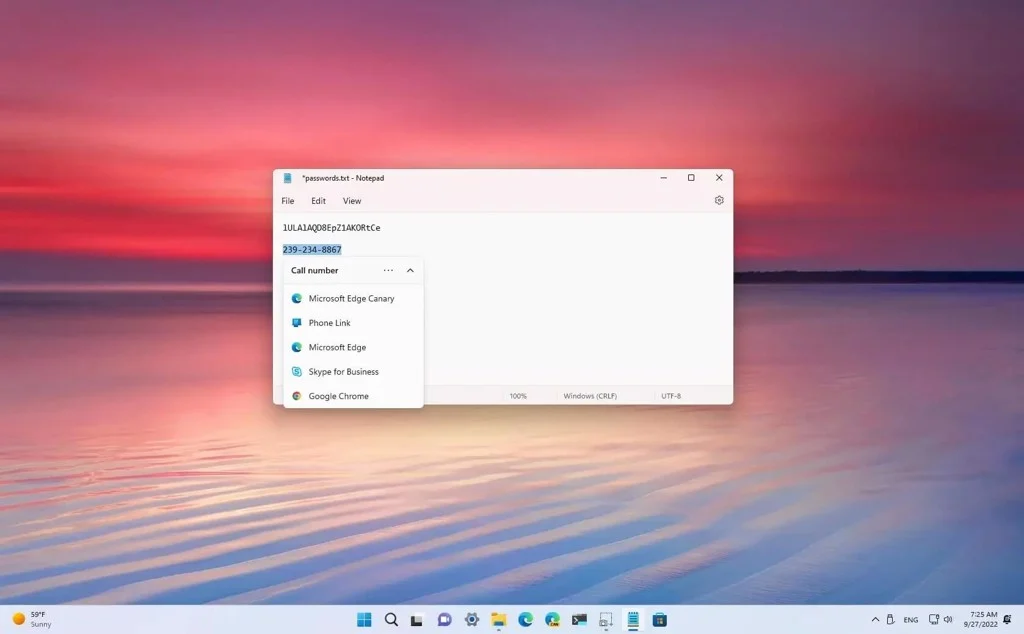The width and height of the screenshot is (1024, 634).
Task: Minimize the Notepad window
Action: [x=664, y=178]
